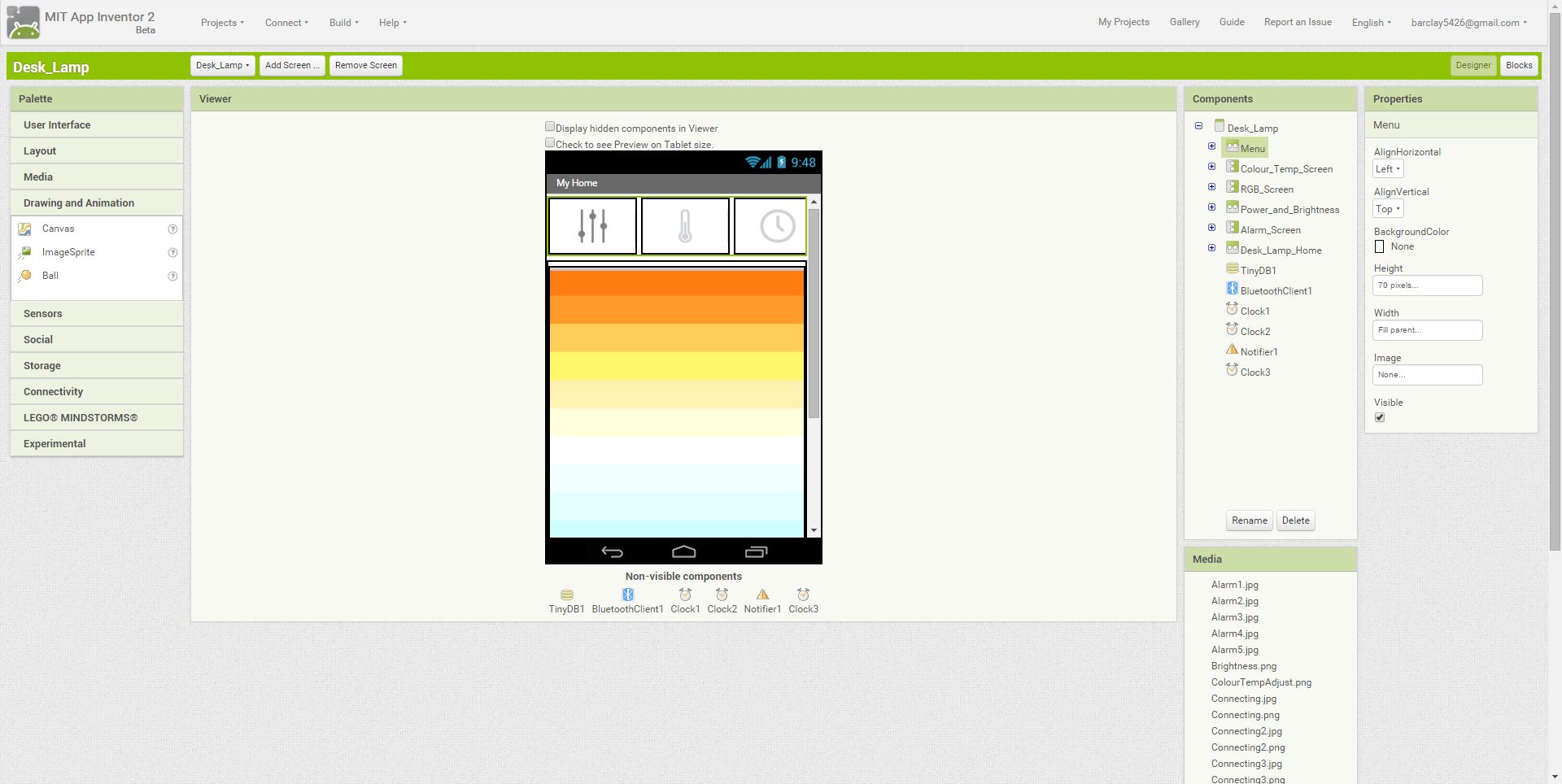Open the Connect menu
Image resolution: width=1562 pixels, height=784 pixels.
point(286,23)
